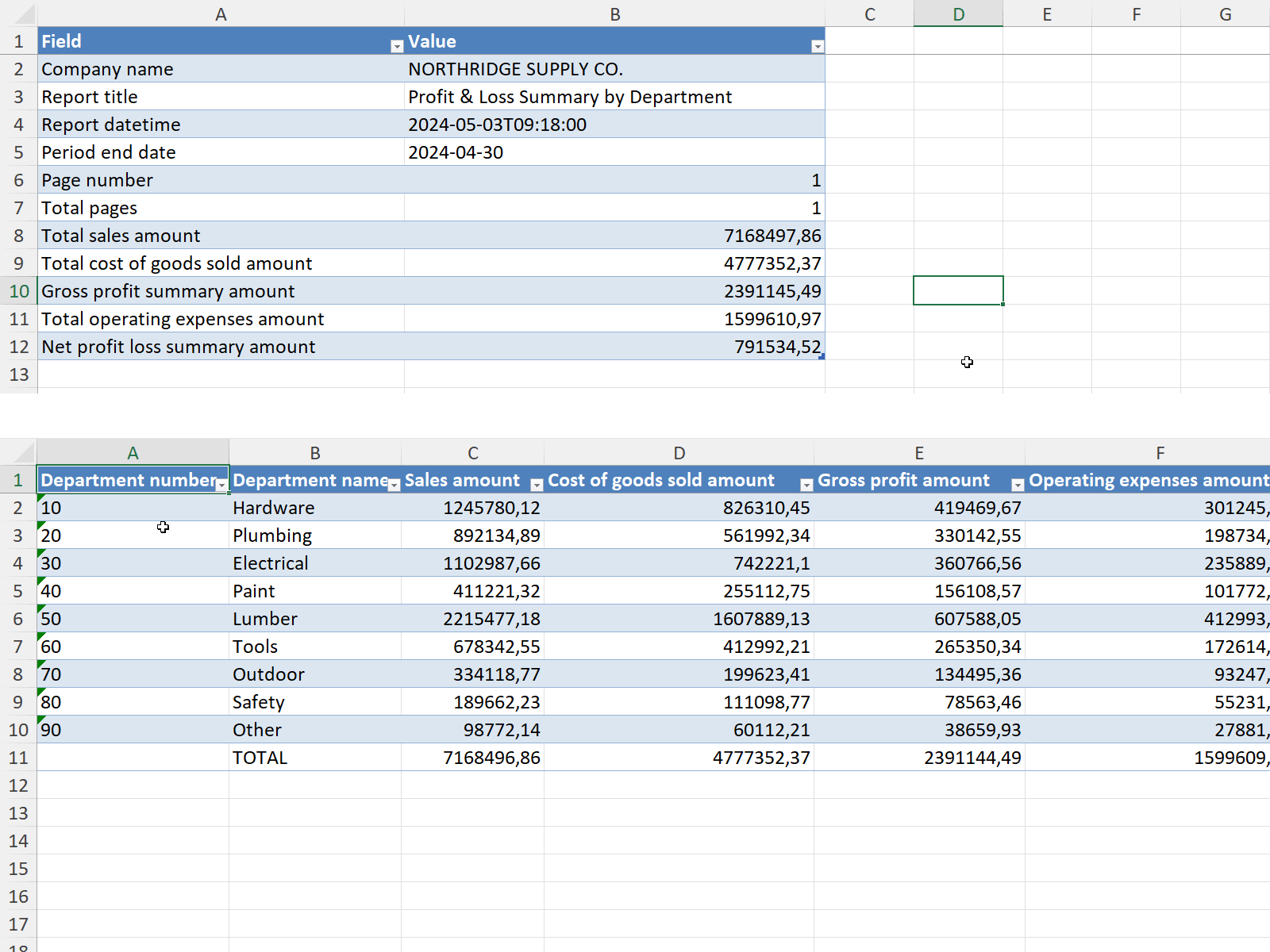Click gross profit total 2391144,49
The height and width of the screenshot is (952, 1270).
[x=919, y=758]
